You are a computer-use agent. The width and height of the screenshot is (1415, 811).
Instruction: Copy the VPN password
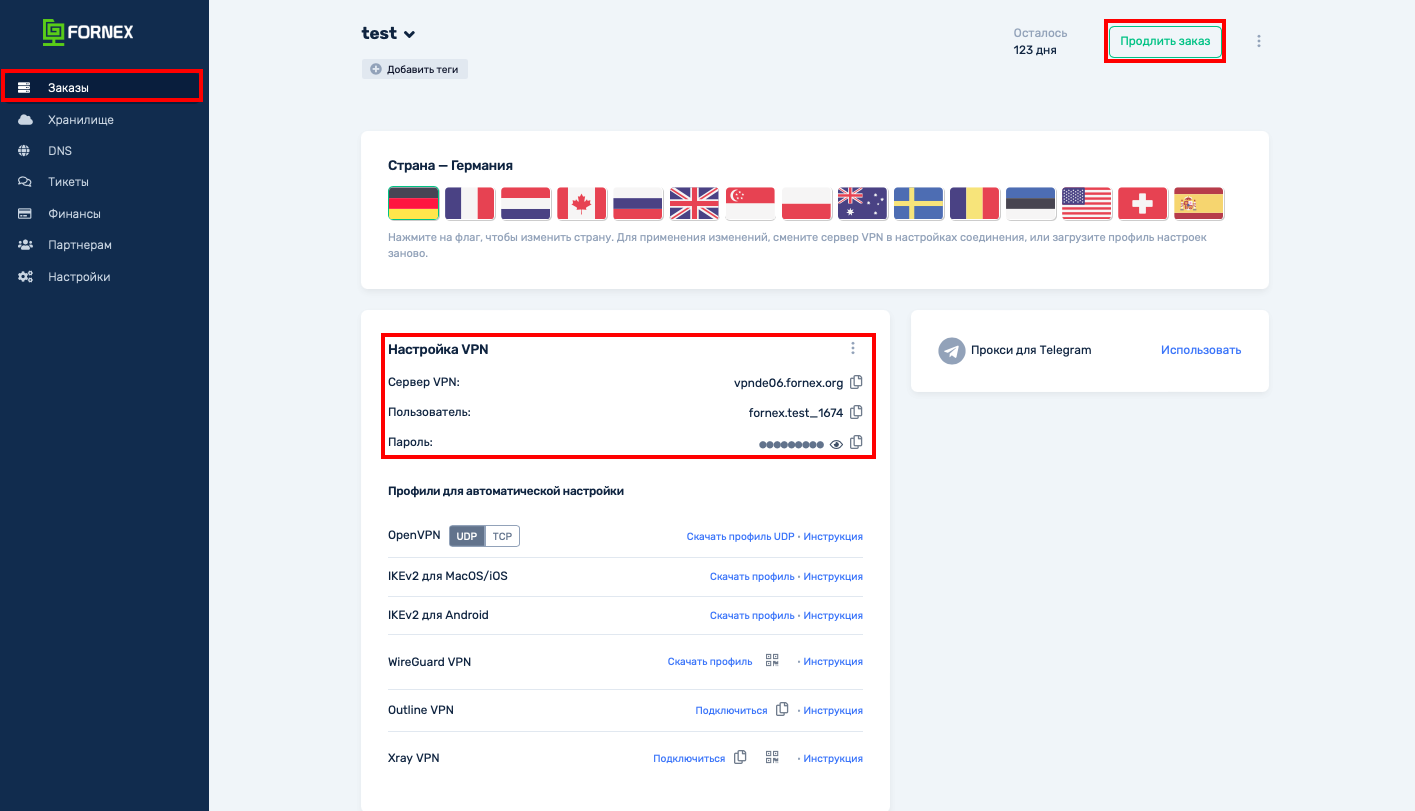856,442
